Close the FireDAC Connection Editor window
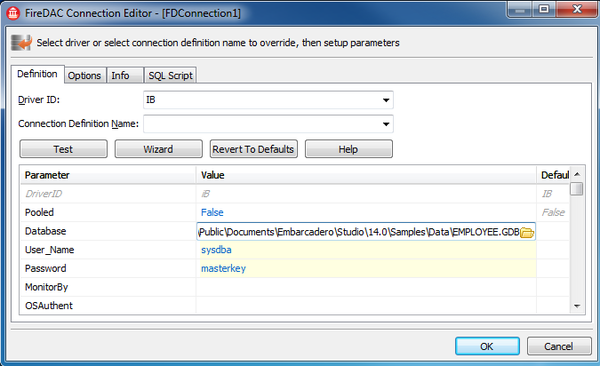600x366 pixels. tap(577, 9)
